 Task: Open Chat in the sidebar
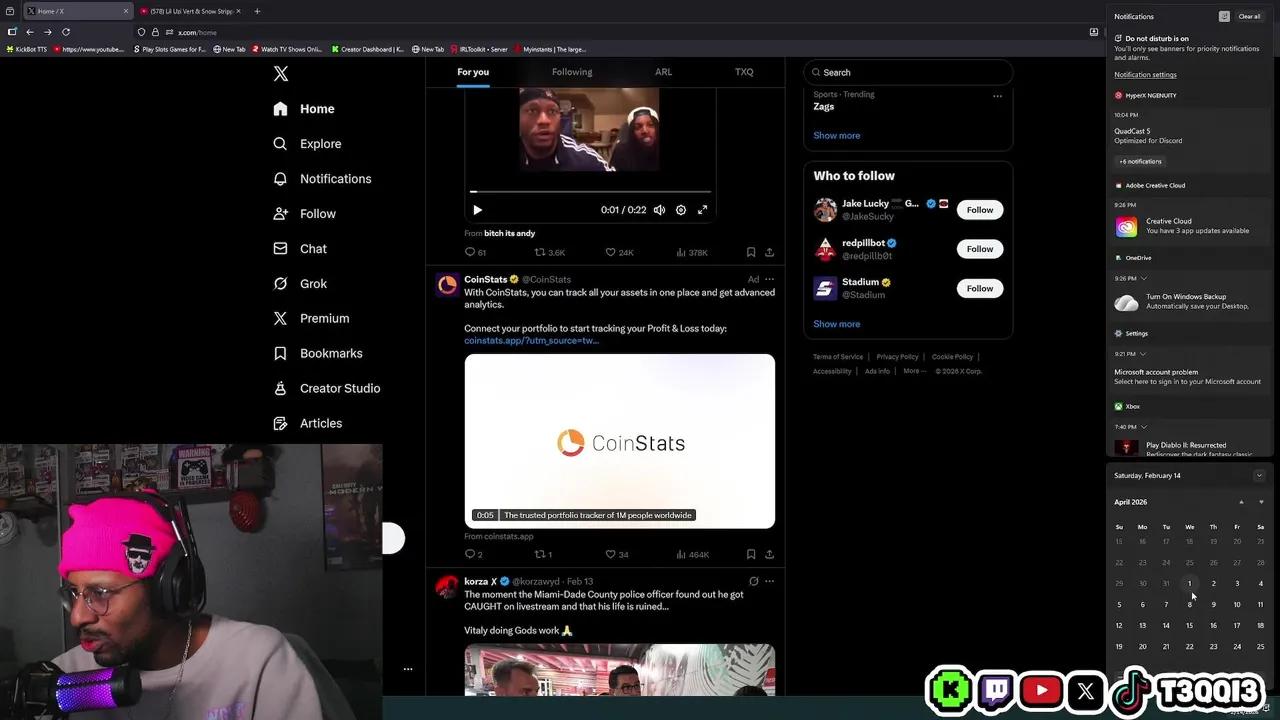click(x=300, y=249)
